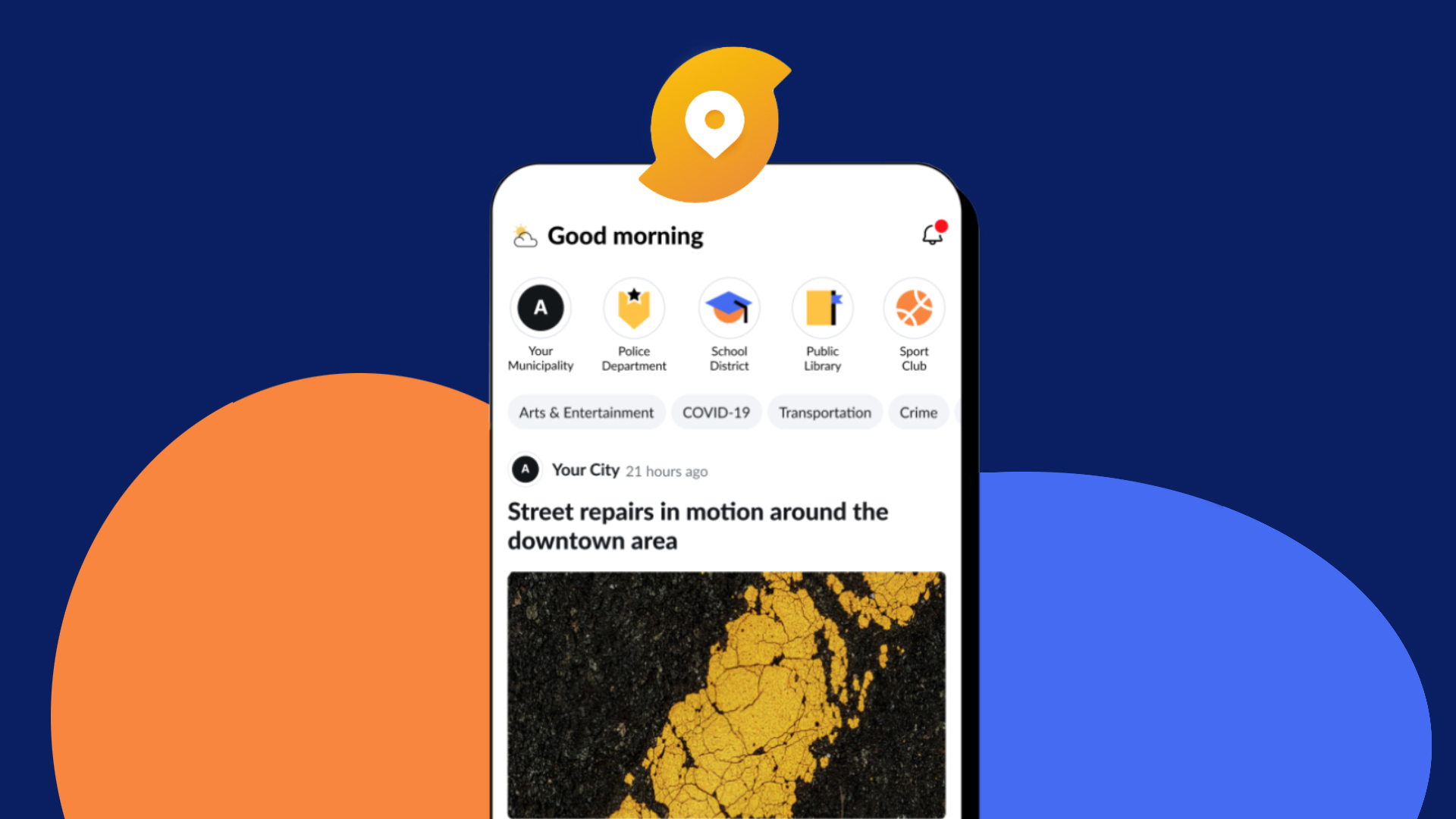Tap the Good morning greeting header
Image resolution: width=1456 pixels, height=819 pixels.
(x=625, y=235)
